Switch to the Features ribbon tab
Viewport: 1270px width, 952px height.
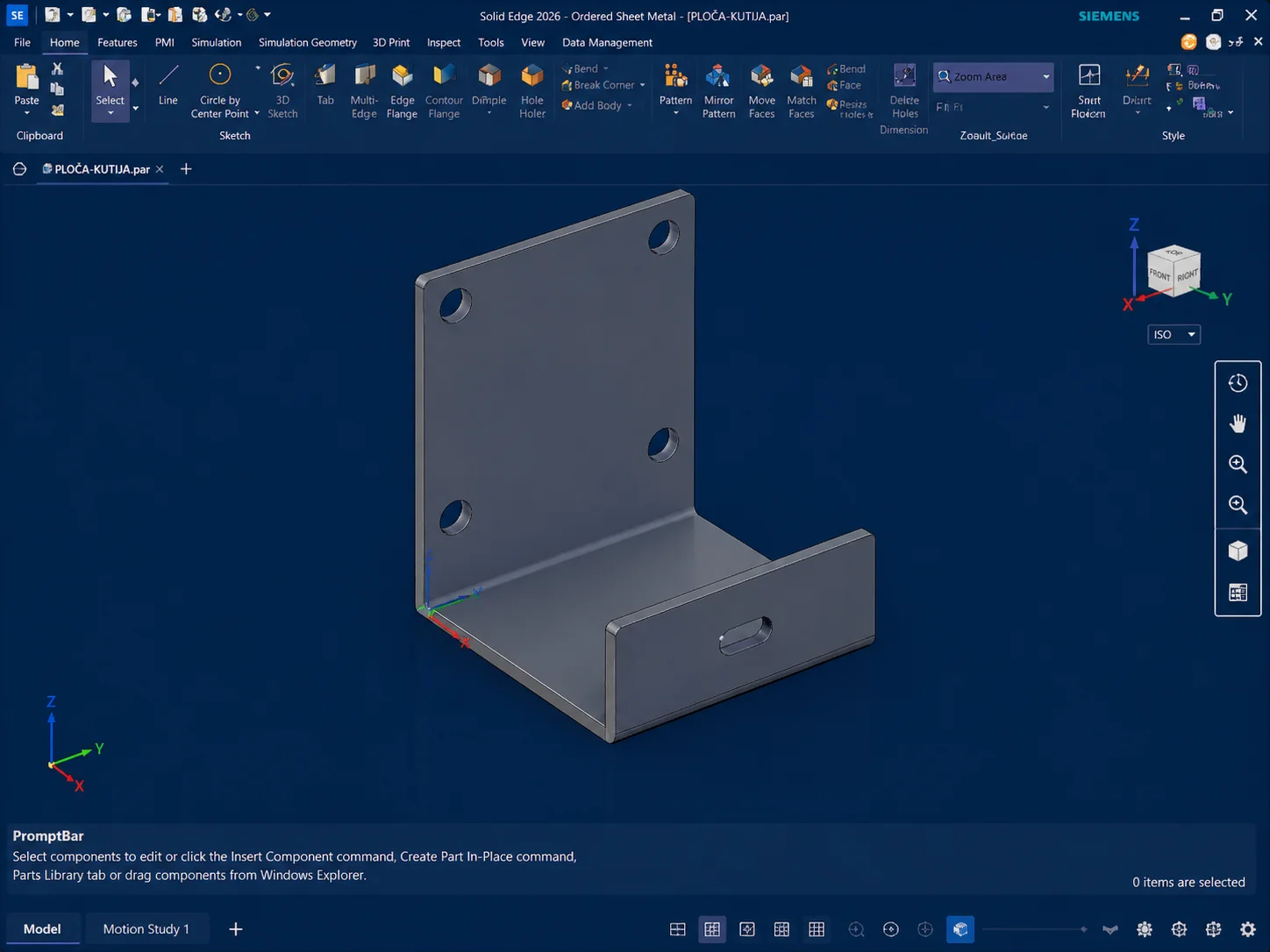coord(117,42)
